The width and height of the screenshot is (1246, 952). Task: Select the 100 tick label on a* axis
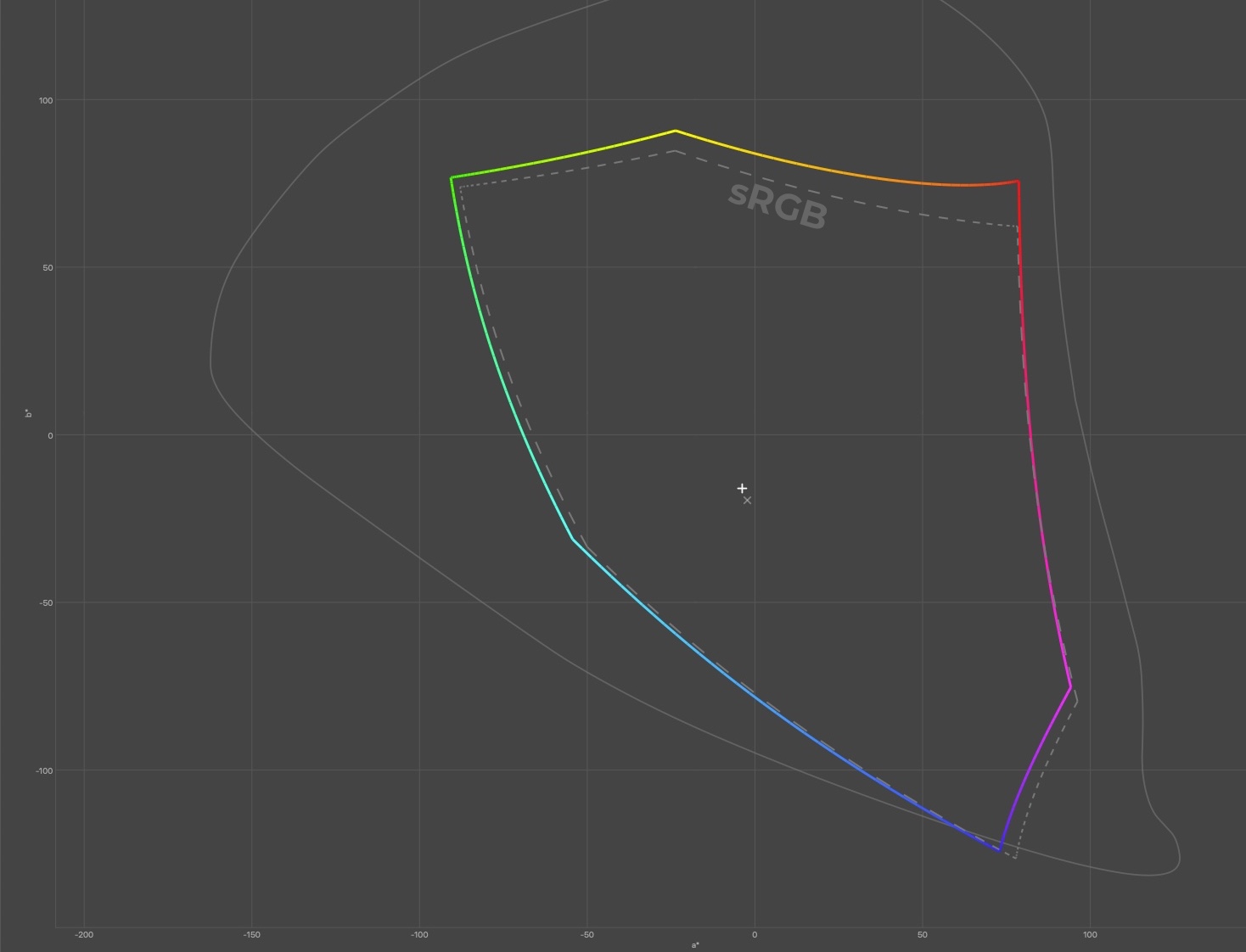click(1090, 935)
